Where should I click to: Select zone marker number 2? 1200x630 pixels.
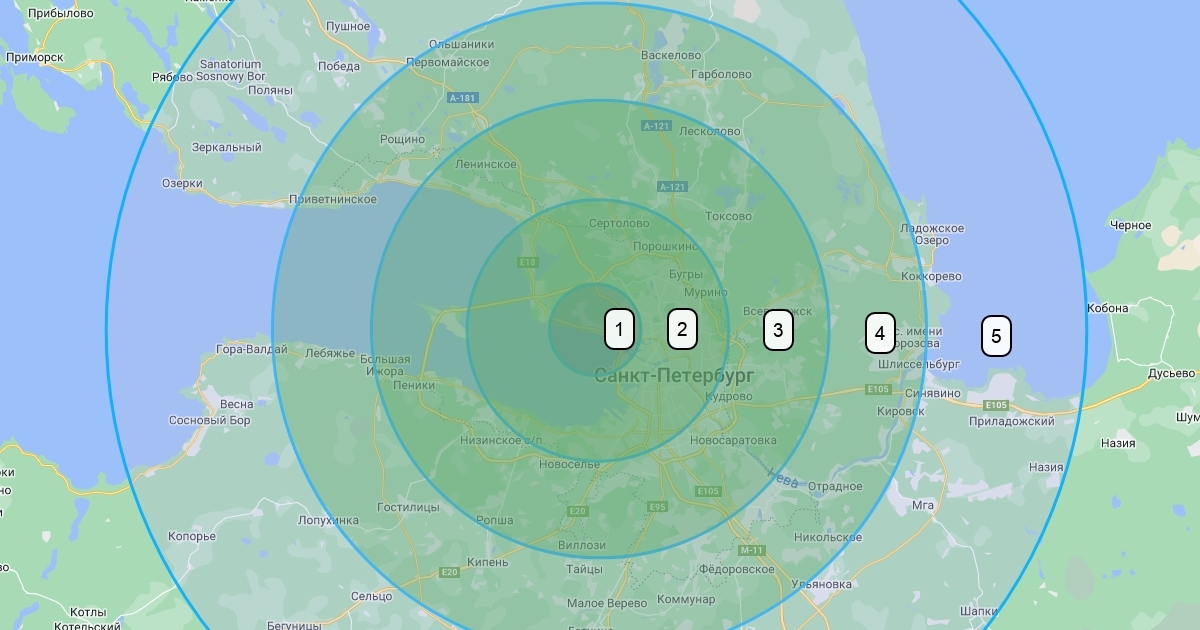[682, 329]
